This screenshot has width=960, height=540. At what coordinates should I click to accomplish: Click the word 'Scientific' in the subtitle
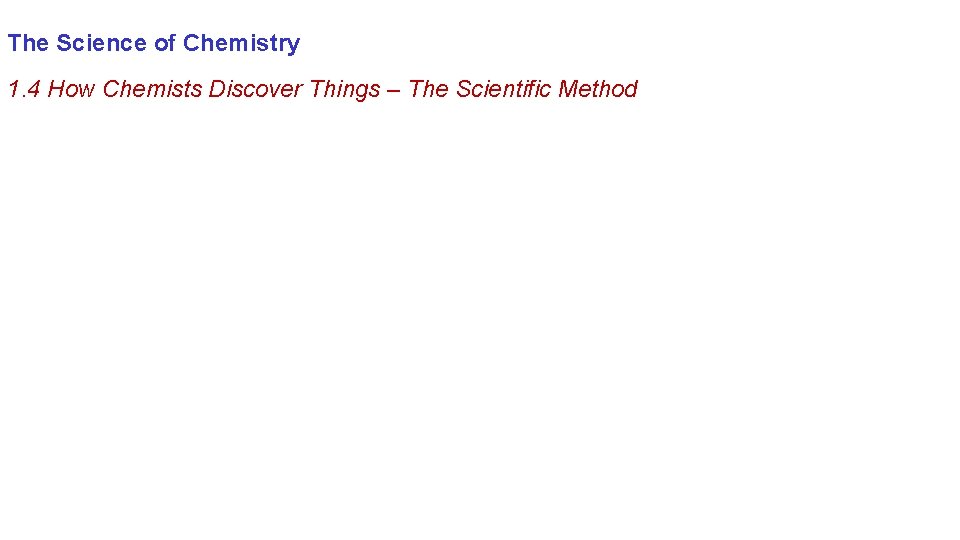[x=504, y=89]
